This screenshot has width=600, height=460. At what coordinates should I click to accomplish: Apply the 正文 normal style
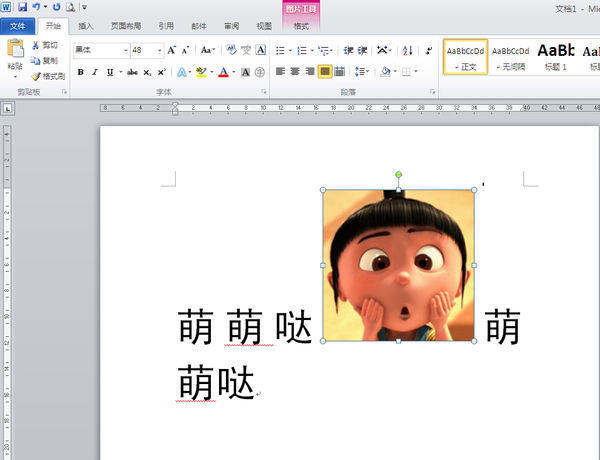(x=465, y=57)
